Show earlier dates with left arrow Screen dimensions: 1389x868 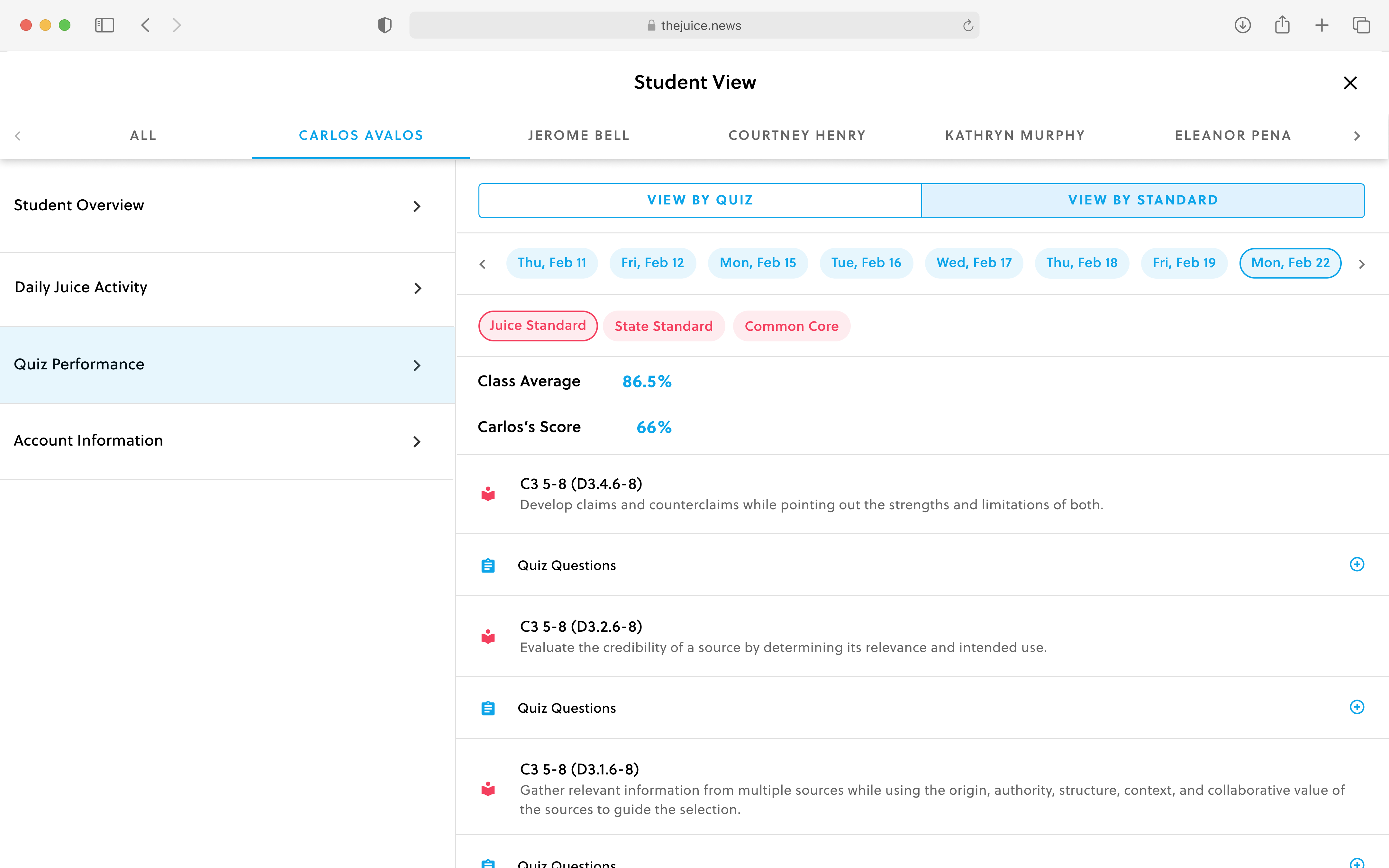(x=483, y=264)
